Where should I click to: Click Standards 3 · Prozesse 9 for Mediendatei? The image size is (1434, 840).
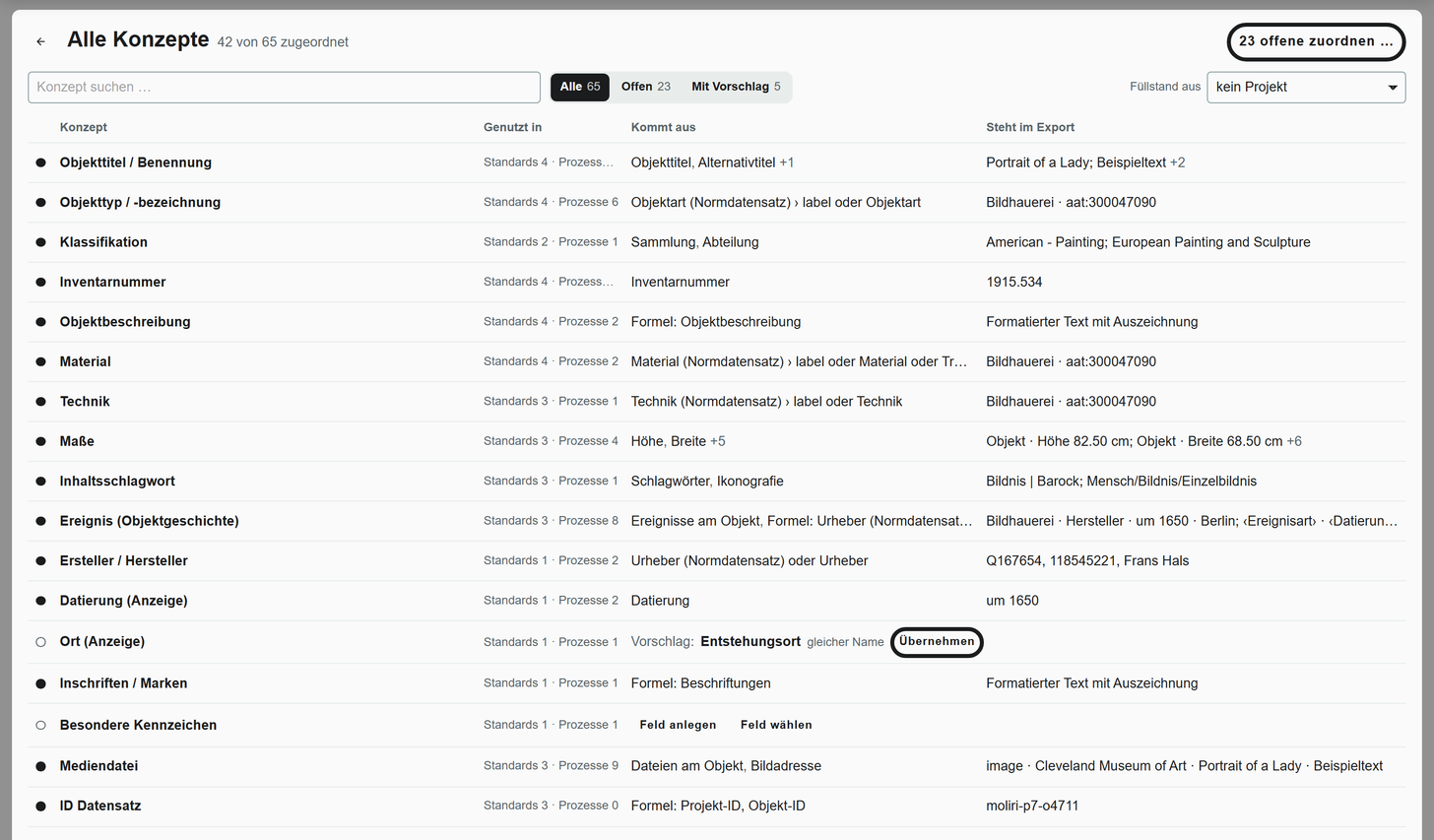click(x=551, y=766)
